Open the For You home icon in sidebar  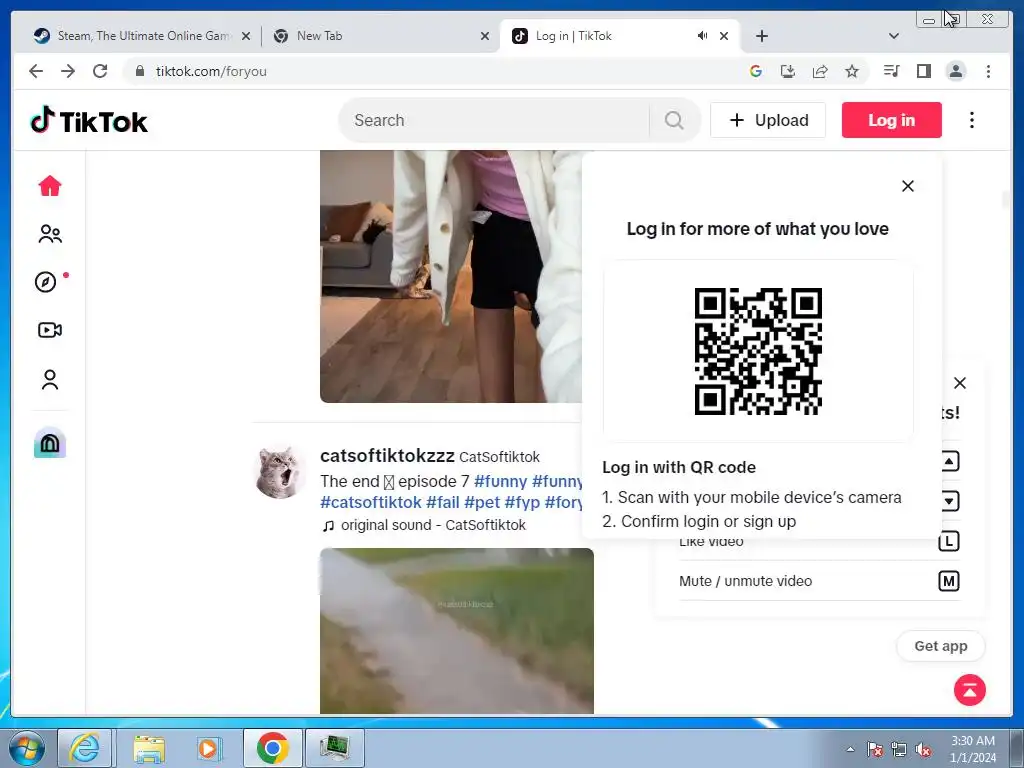[x=50, y=186]
